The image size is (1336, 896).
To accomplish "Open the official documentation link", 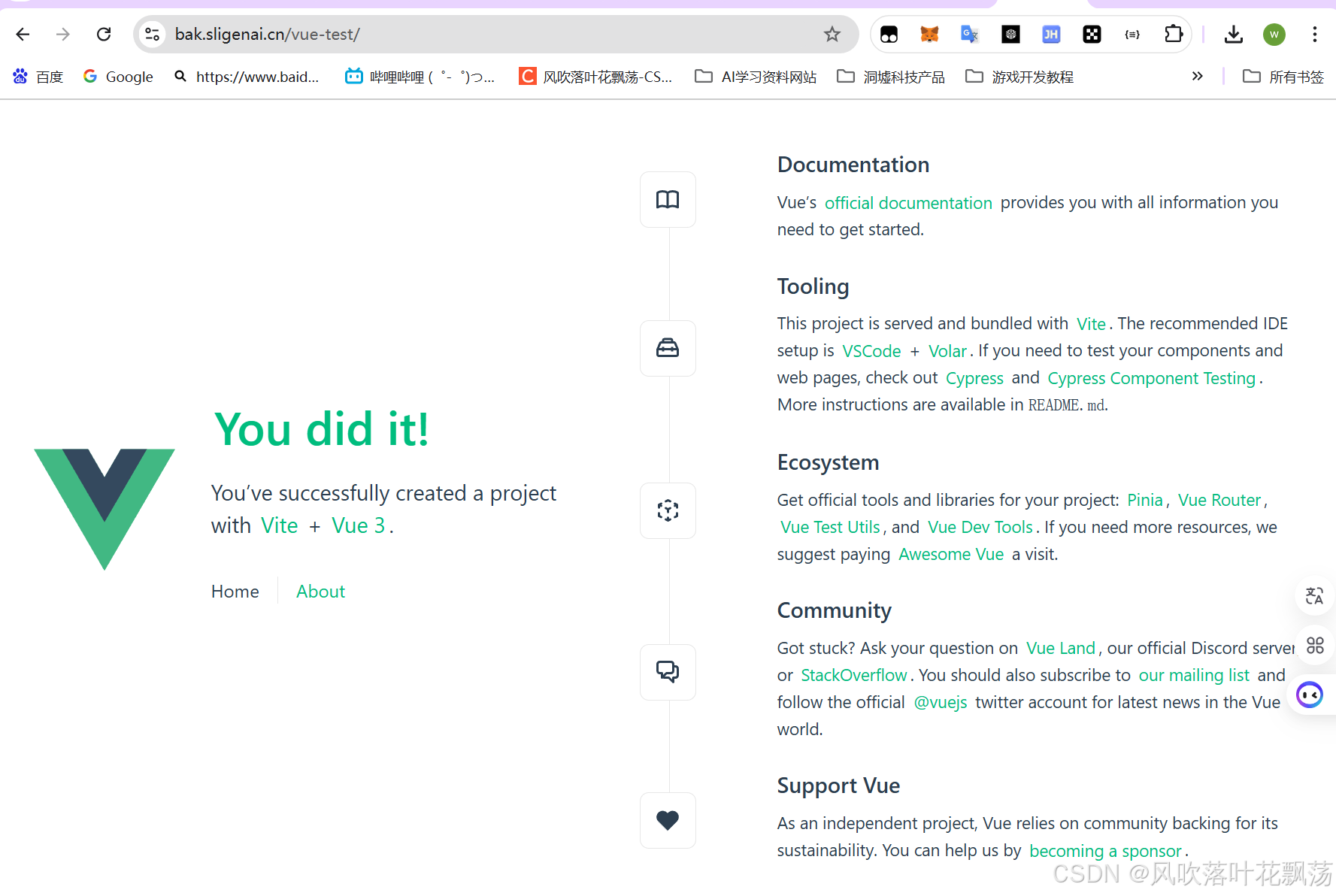I will [908, 203].
